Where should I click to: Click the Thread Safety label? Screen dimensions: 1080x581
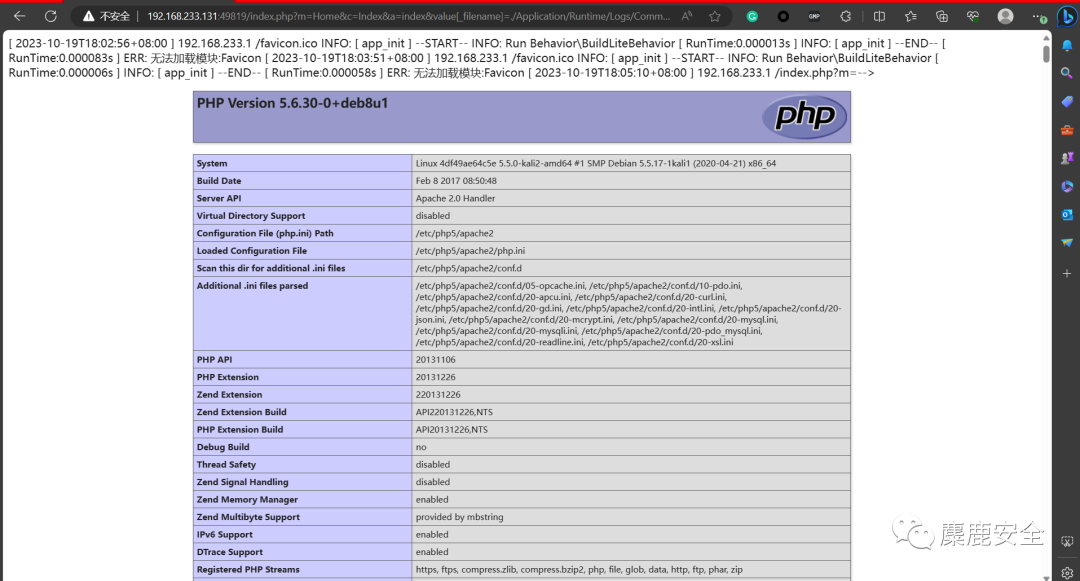point(226,465)
